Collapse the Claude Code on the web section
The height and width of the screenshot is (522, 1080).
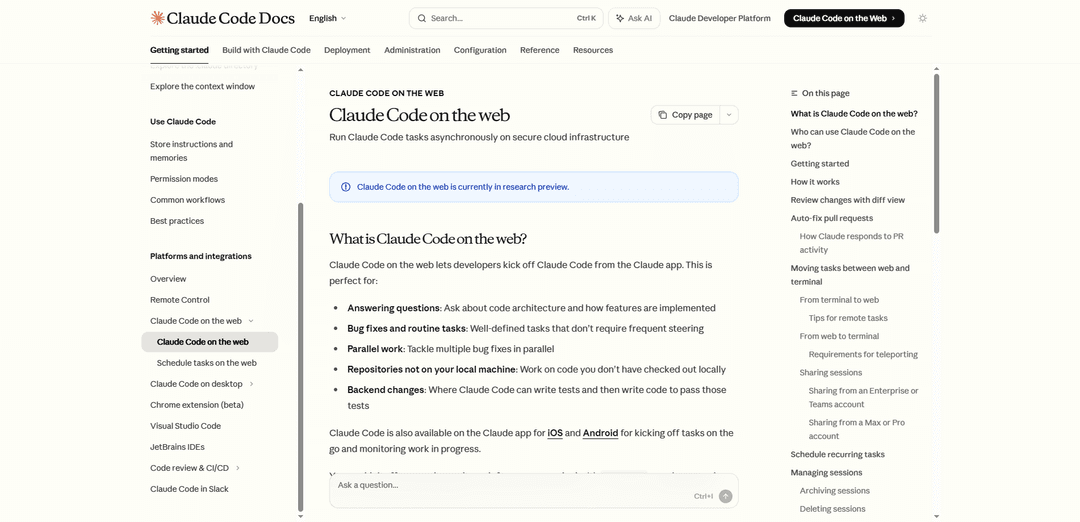tap(251, 321)
